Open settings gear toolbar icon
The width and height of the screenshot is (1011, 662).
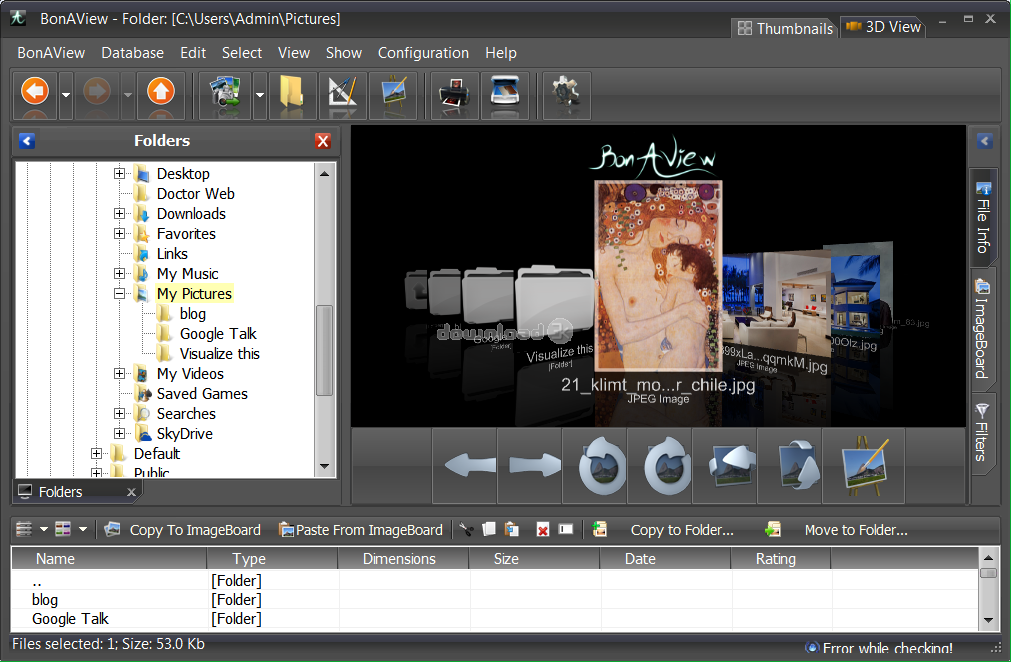pos(567,95)
